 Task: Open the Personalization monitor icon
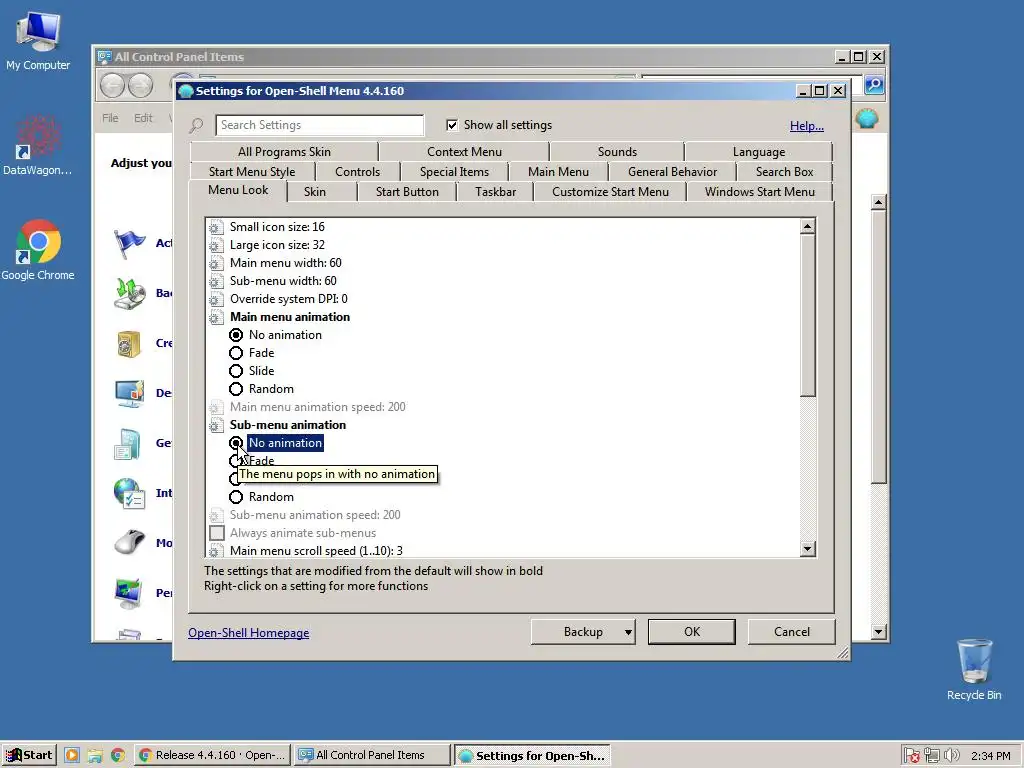(129, 593)
